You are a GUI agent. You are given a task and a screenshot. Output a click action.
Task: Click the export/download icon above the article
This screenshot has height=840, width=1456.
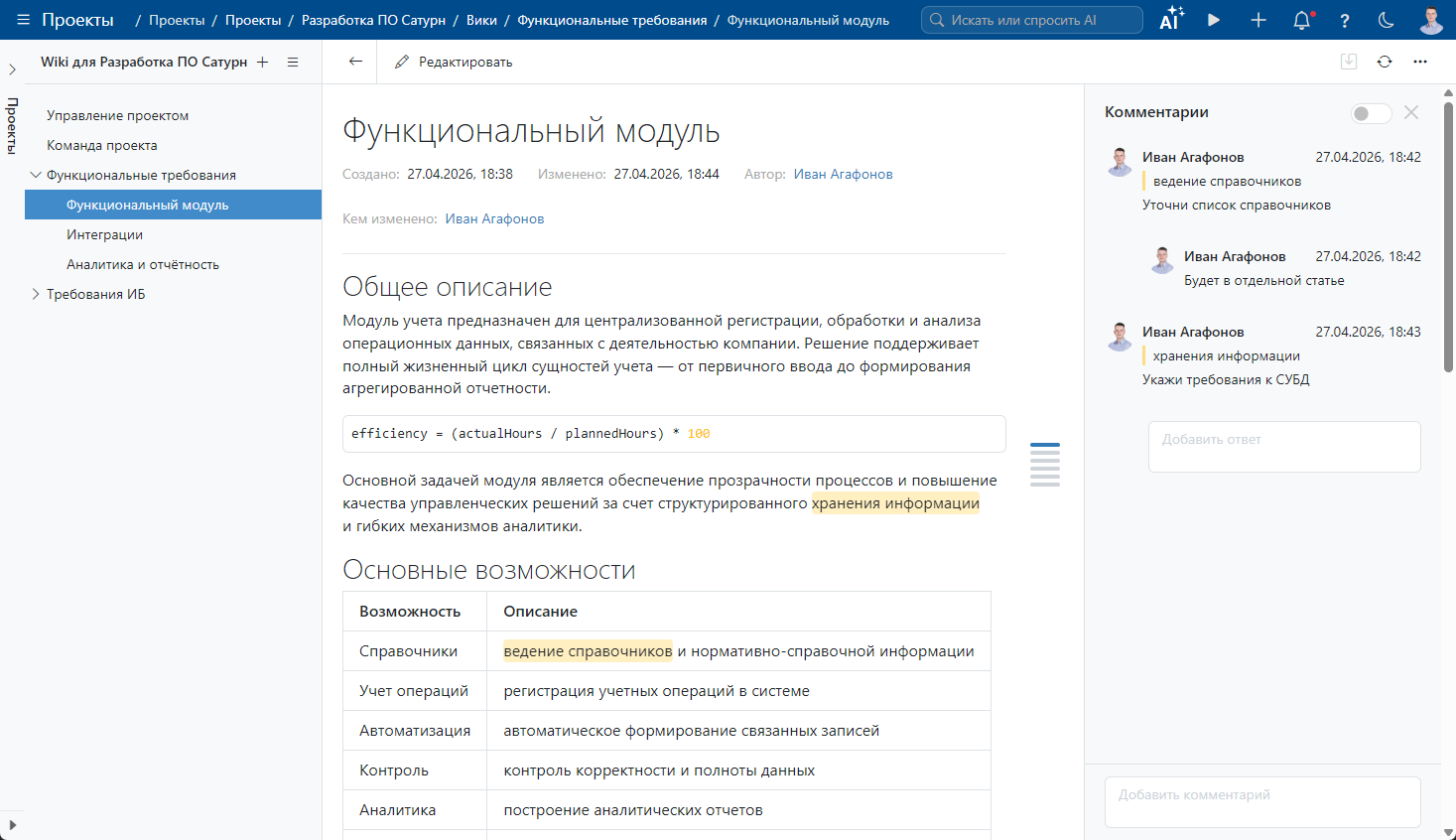(x=1349, y=61)
